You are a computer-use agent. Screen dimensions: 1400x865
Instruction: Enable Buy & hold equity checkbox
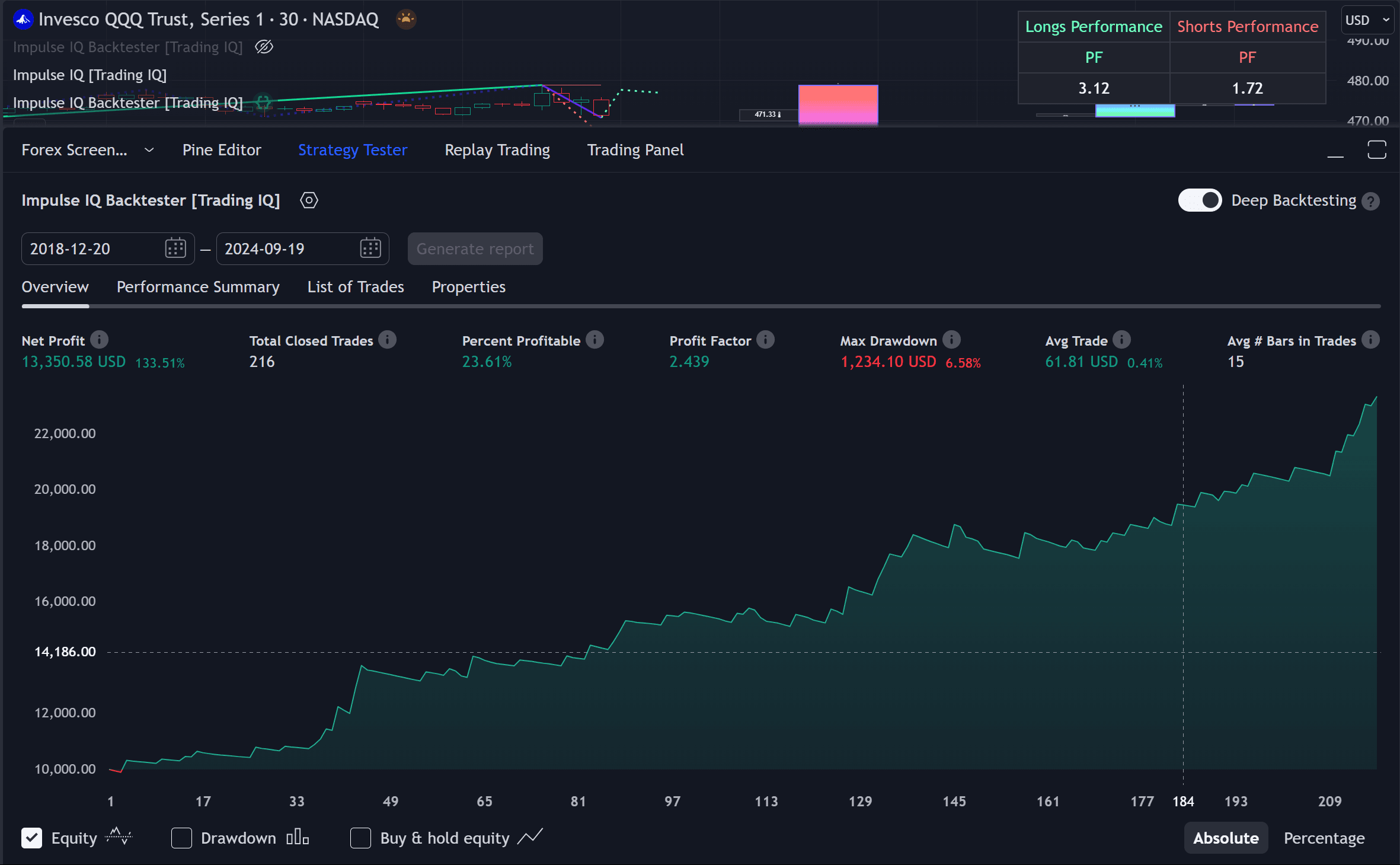[360, 838]
